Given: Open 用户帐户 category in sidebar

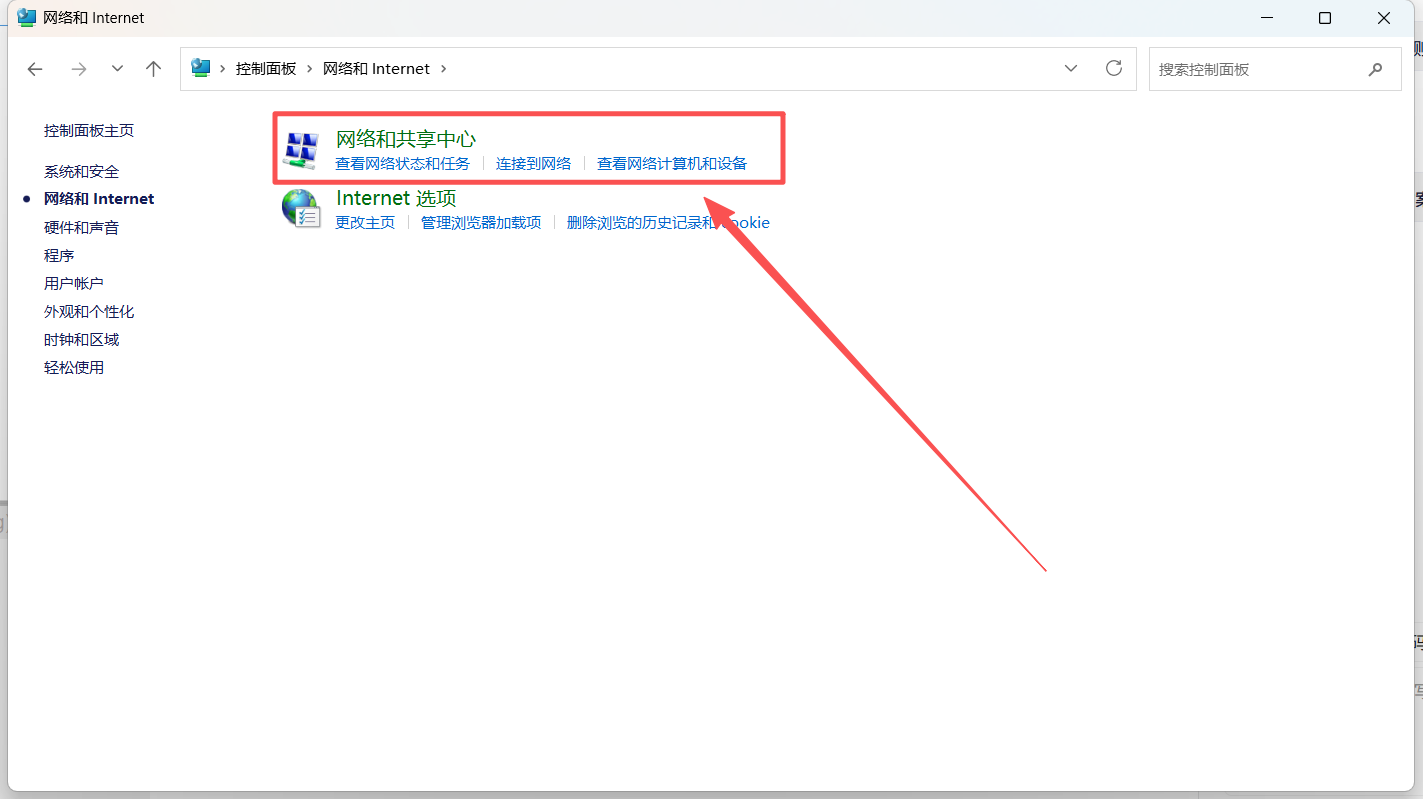Looking at the screenshot, I should [74, 284].
